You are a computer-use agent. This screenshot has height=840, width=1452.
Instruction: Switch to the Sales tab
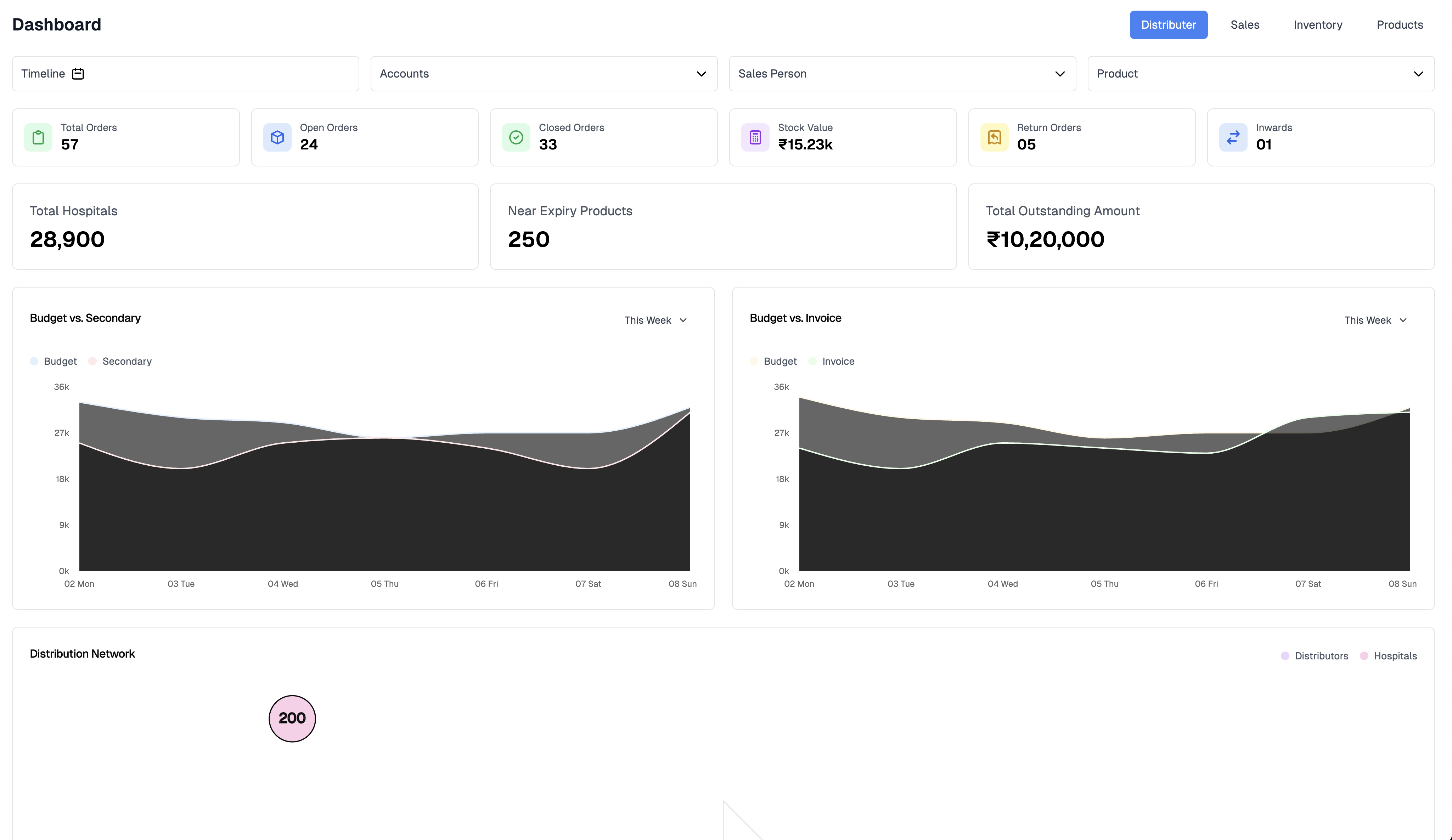tap(1245, 25)
